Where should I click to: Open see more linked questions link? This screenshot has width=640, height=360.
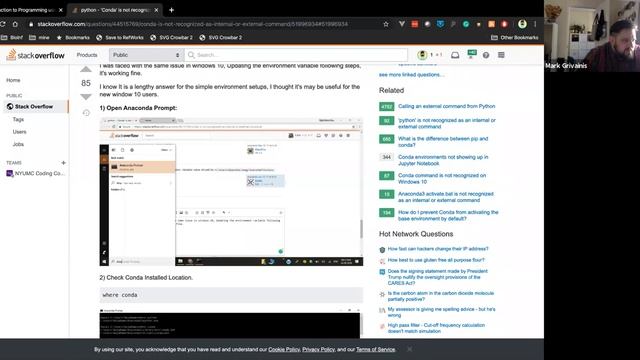[x=411, y=75]
